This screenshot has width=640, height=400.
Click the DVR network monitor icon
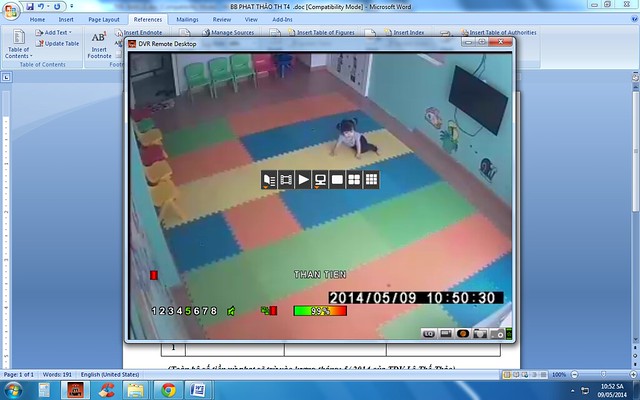point(321,180)
